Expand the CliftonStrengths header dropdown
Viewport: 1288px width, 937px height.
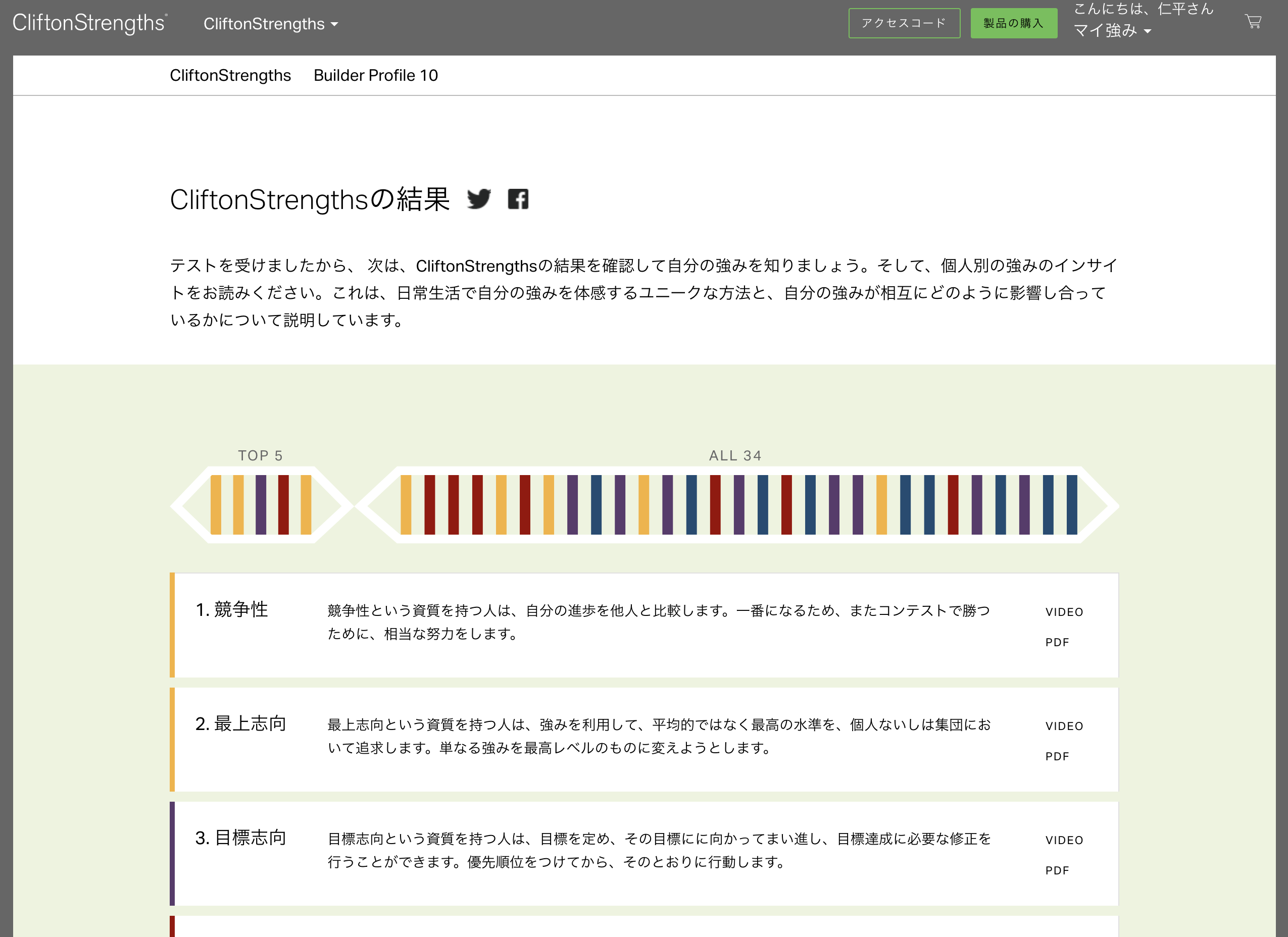(270, 24)
